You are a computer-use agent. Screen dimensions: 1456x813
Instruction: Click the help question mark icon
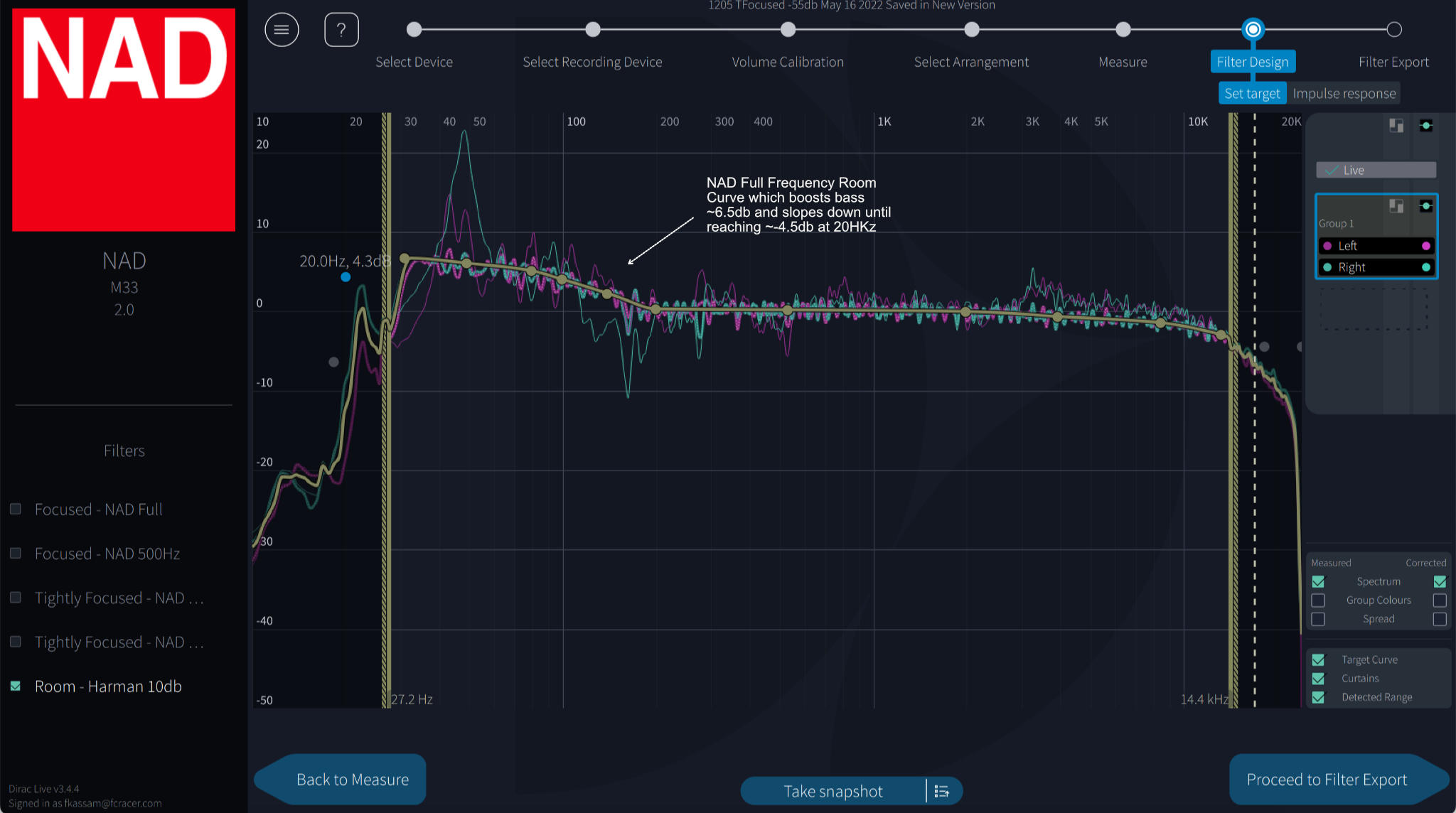click(x=340, y=30)
